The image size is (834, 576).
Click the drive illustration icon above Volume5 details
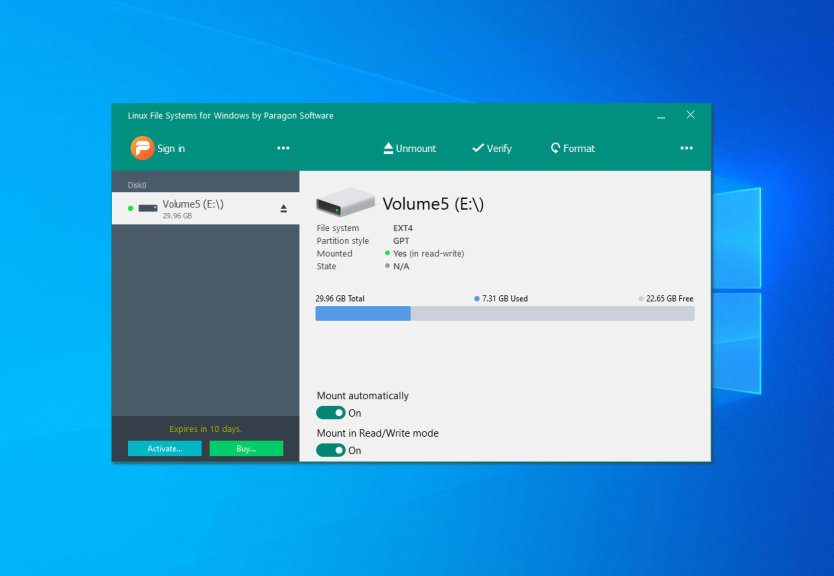pyautogui.click(x=345, y=201)
